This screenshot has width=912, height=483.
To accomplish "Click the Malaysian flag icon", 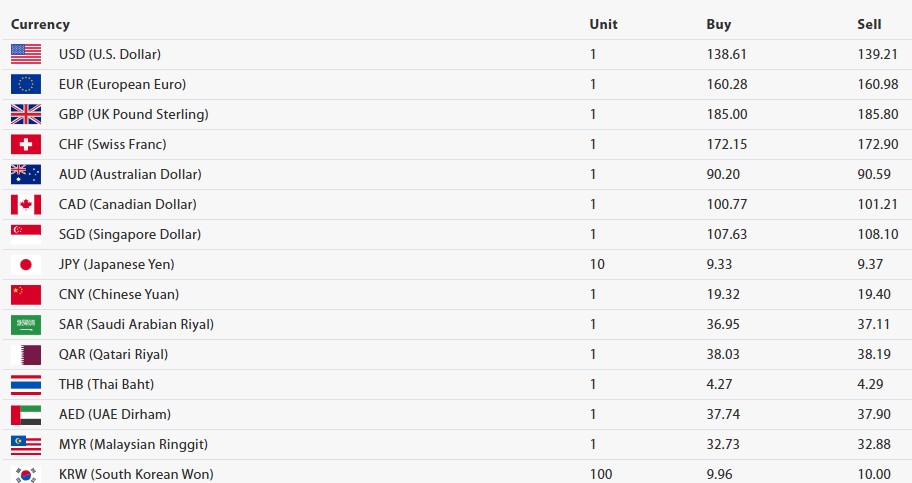I will (26, 444).
